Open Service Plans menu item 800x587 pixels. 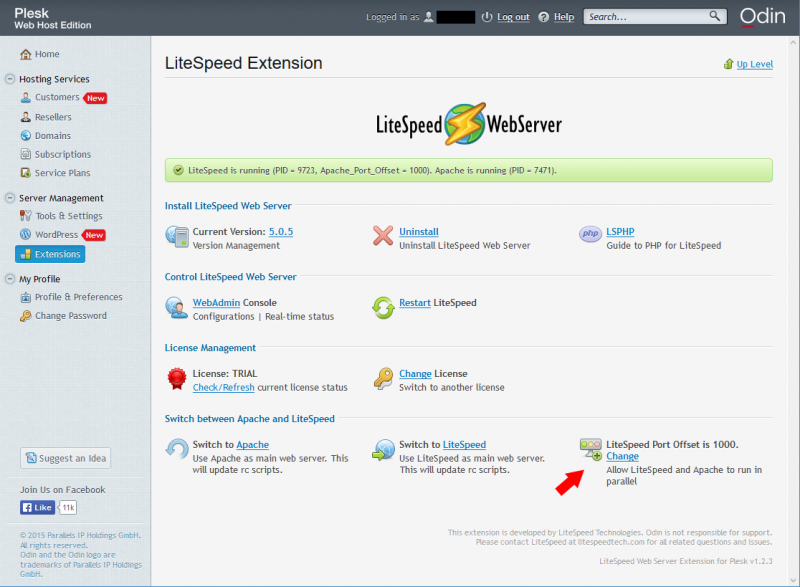(x=62, y=173)
